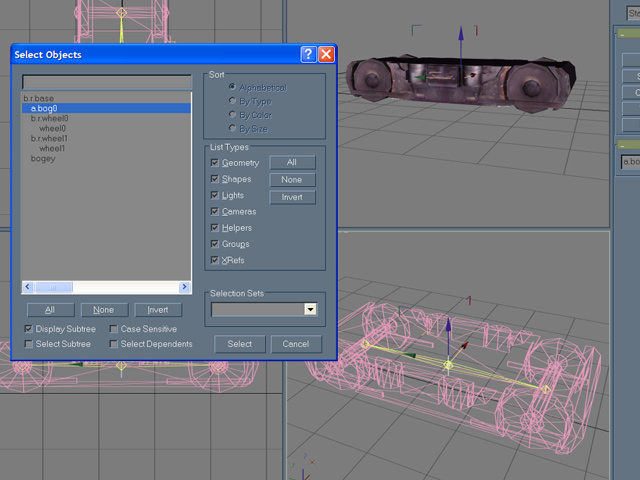Pick bogey from the object list
Screen dimensions: 640x480
[x=43, y=158]
